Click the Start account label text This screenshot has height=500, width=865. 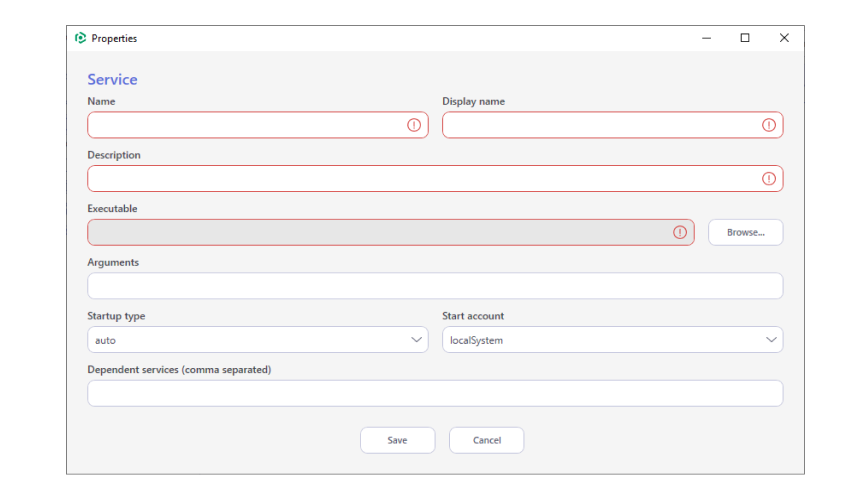tap(473, 316)
